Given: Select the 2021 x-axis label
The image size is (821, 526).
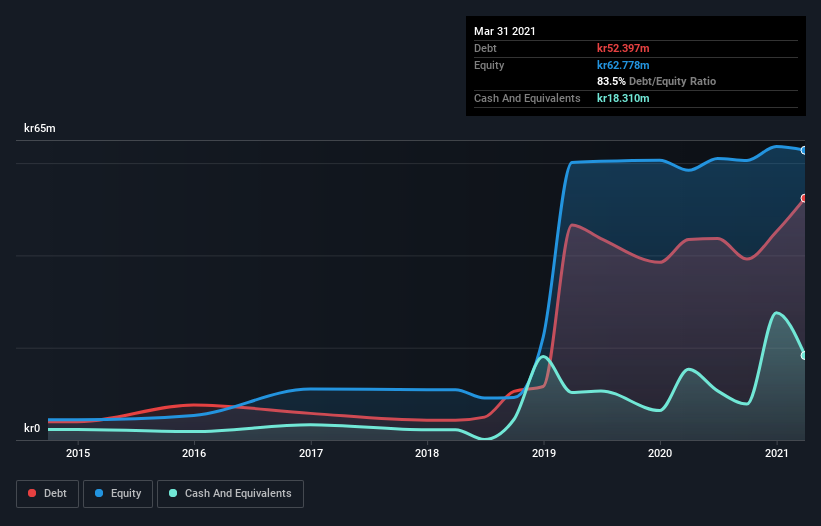Looking at the screenshot, I should 777,453.
